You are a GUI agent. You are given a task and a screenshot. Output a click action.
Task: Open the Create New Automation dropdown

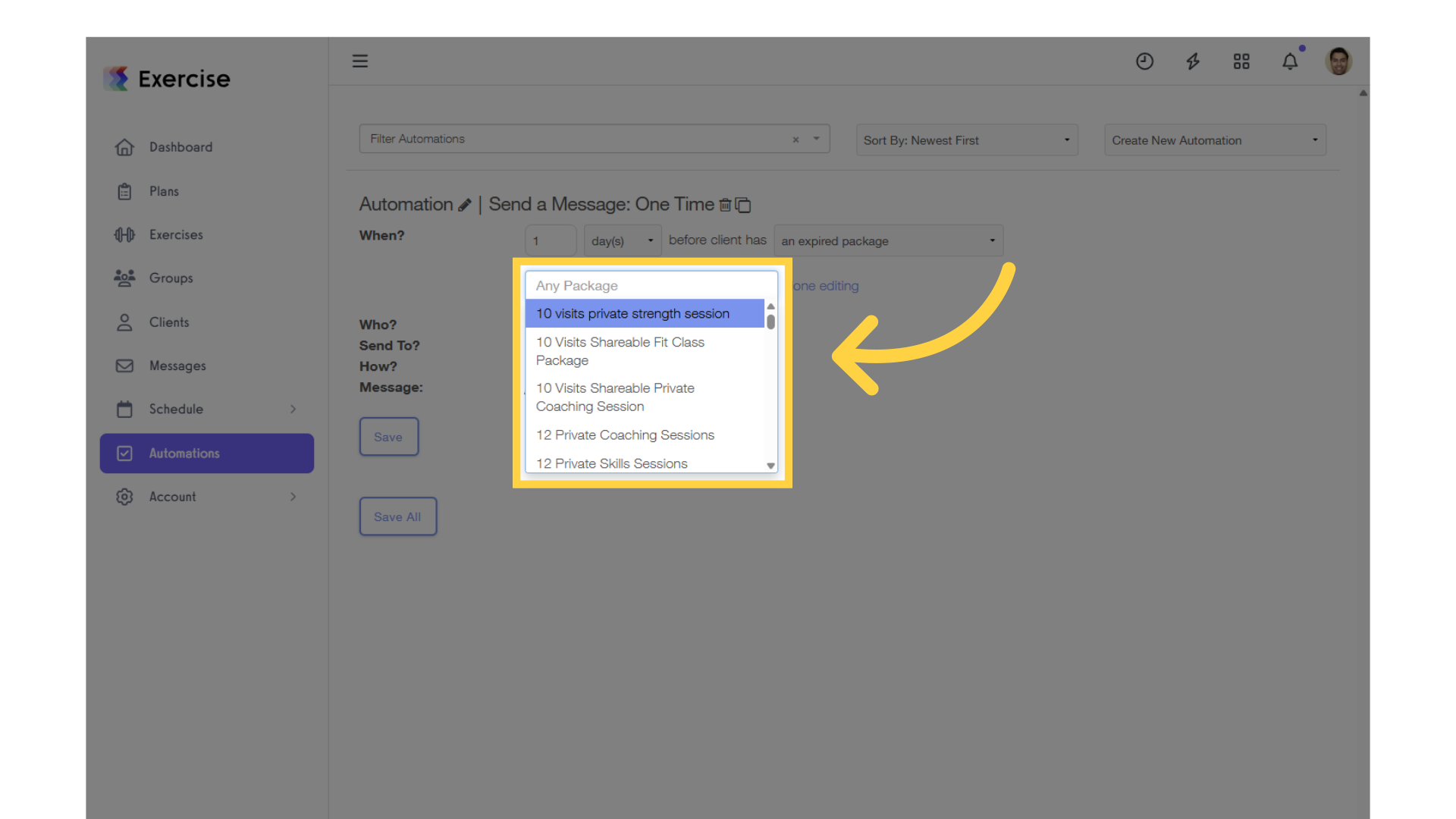tap(1215, 140)
